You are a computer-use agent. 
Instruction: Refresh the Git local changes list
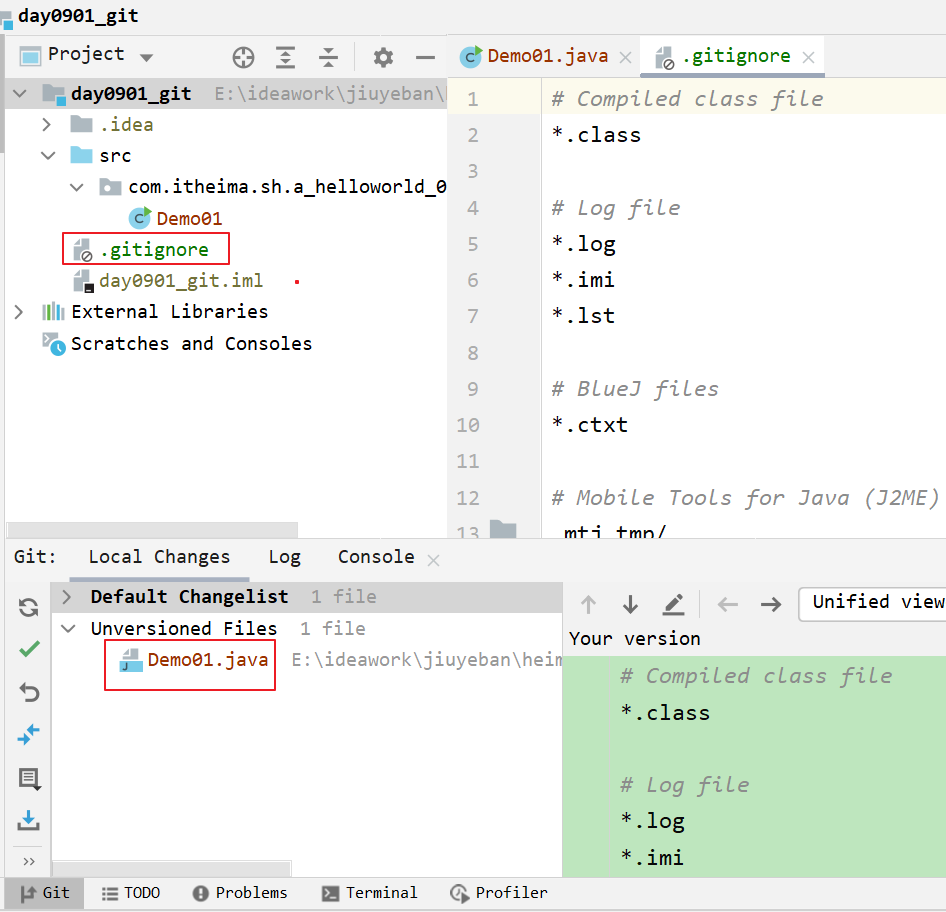[x=29, y=607]
